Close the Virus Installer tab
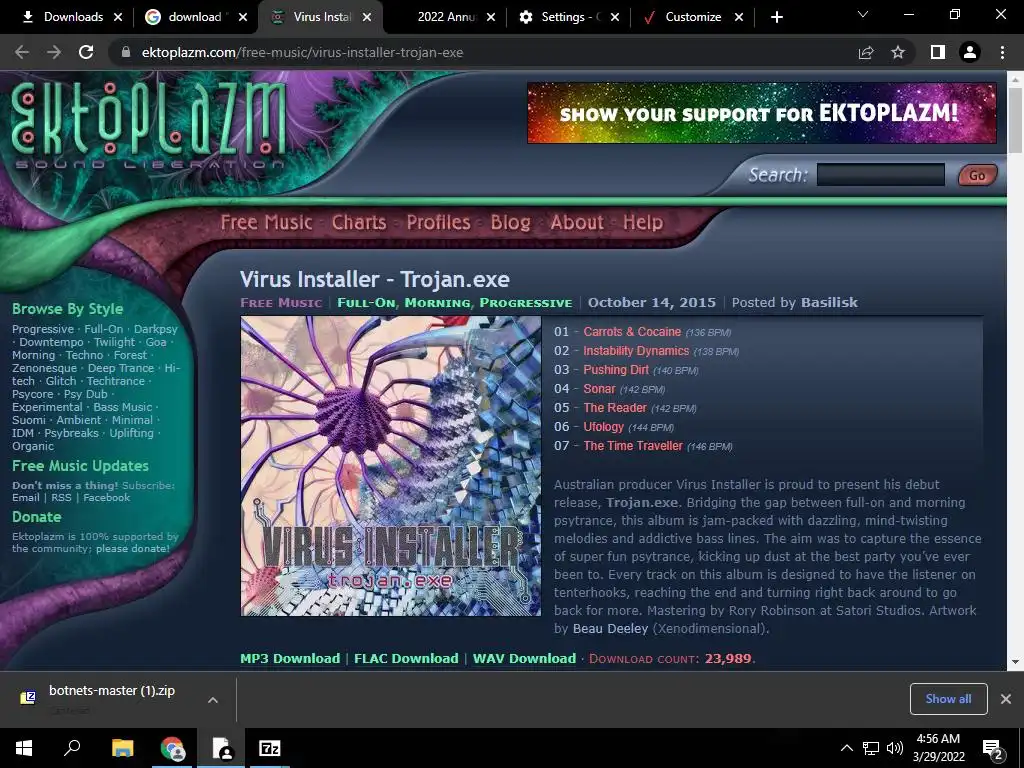This screenshot has height=768, width=1024. pyautogui.click(x=367, y=17)
